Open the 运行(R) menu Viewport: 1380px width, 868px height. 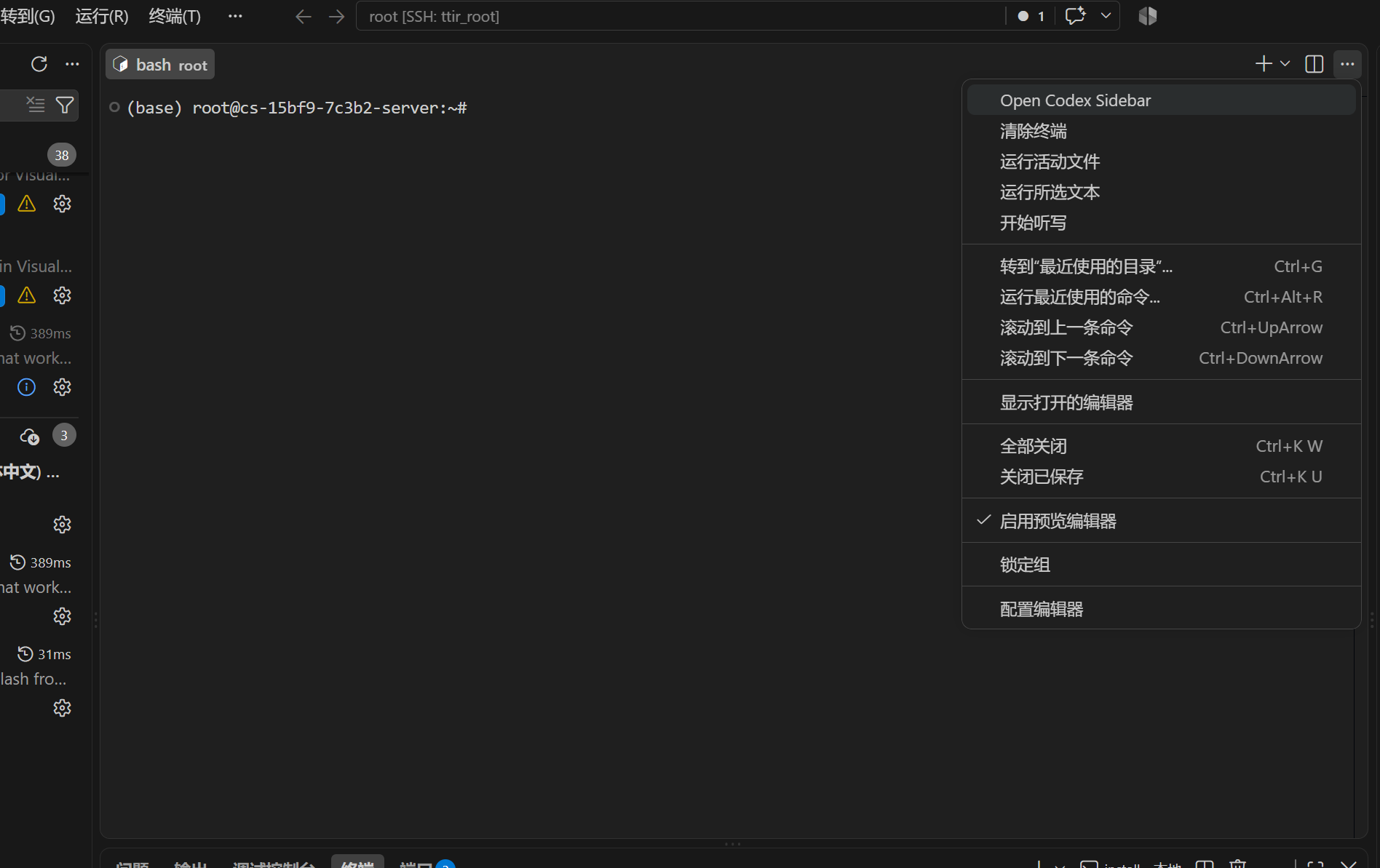pos(102,16)
